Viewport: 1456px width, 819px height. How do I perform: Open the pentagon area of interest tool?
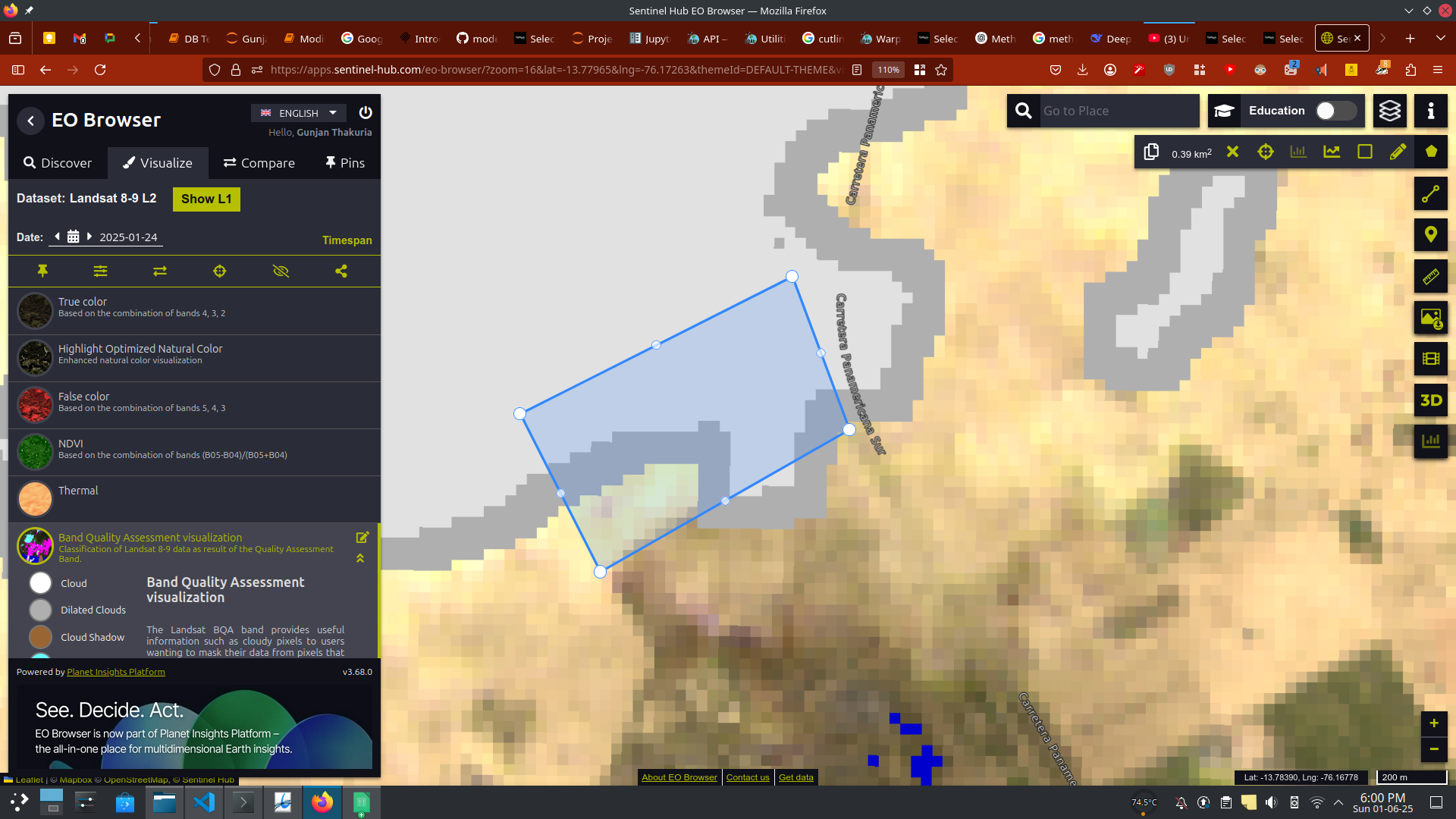pyautogui.click(x=1431, y=152)
